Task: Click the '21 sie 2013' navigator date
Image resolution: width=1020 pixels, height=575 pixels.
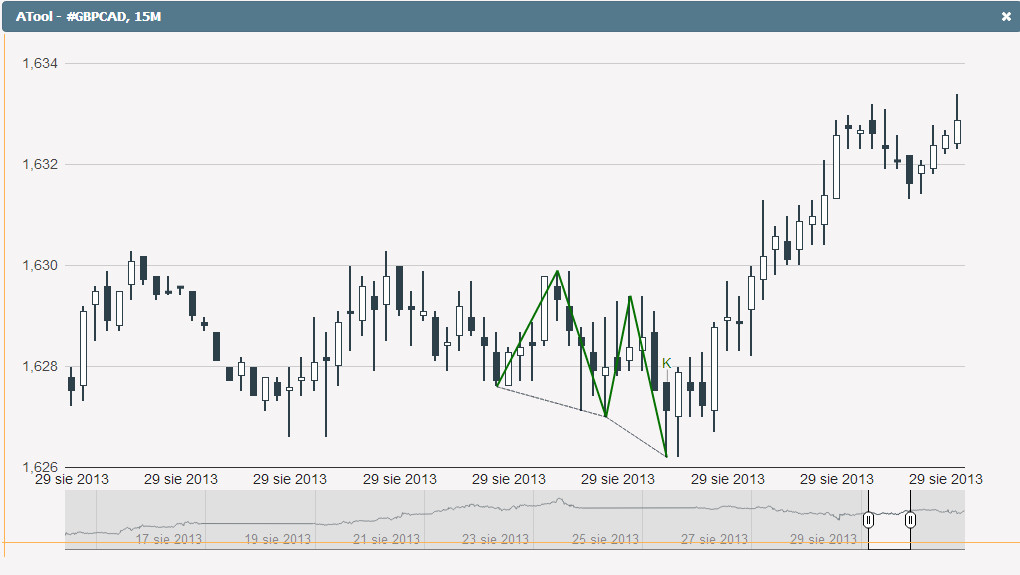Action: [x=386, y=539]
